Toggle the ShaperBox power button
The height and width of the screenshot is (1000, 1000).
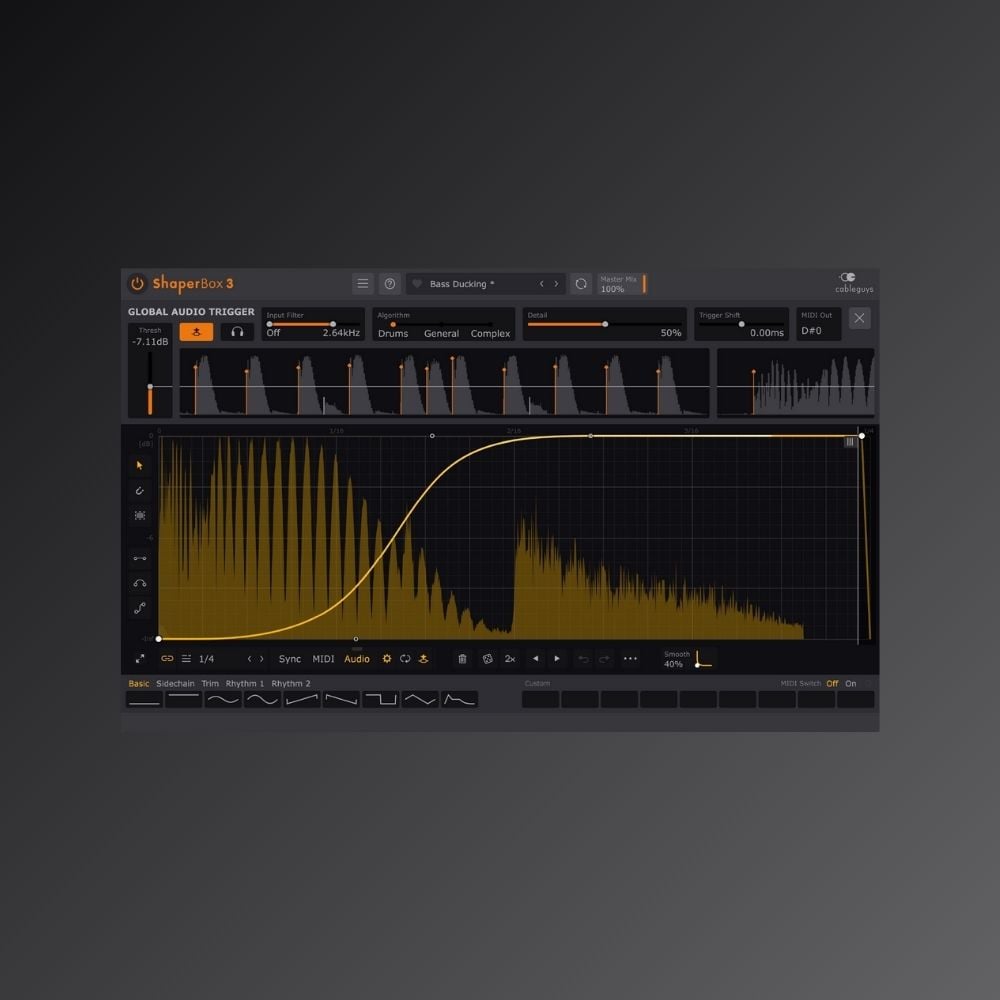pos(137,283)
